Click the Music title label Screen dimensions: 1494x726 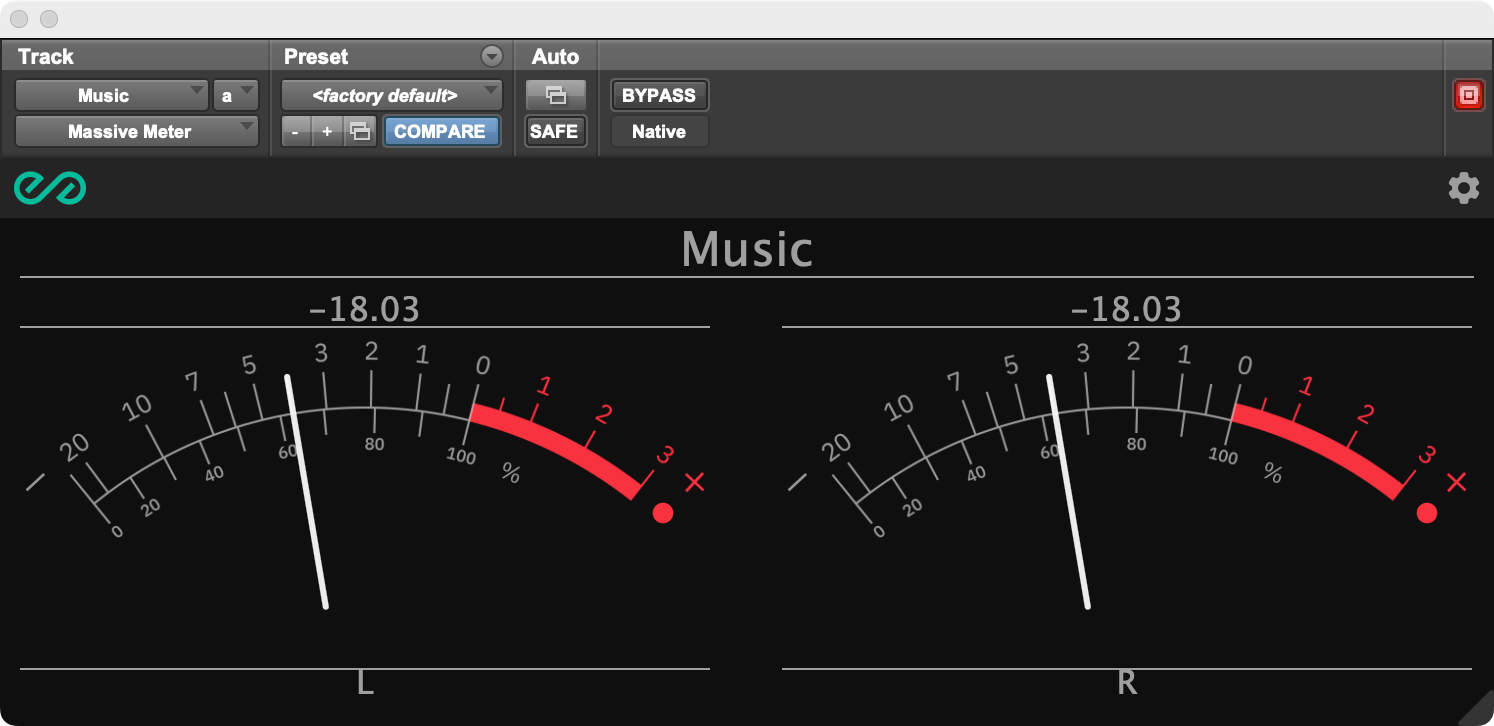pos(747,248)
